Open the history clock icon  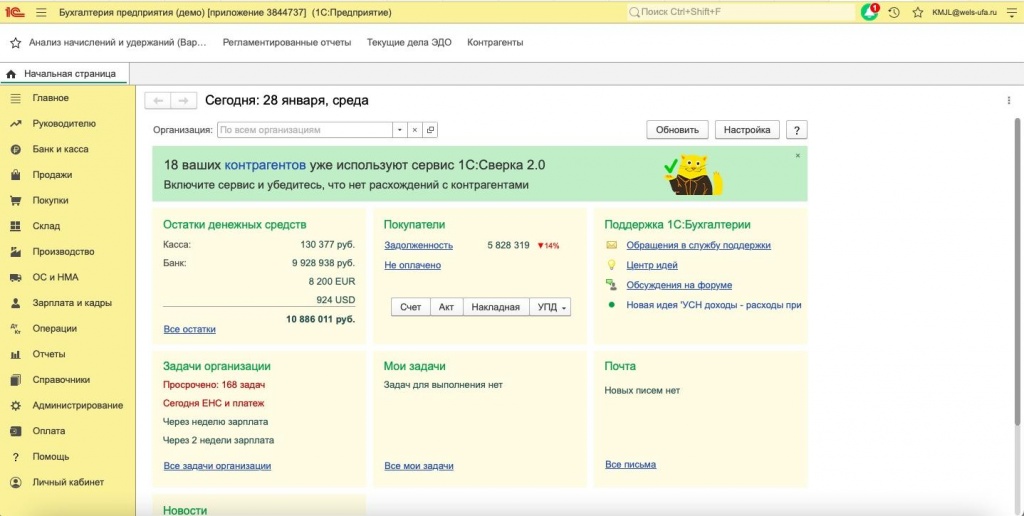894,12
